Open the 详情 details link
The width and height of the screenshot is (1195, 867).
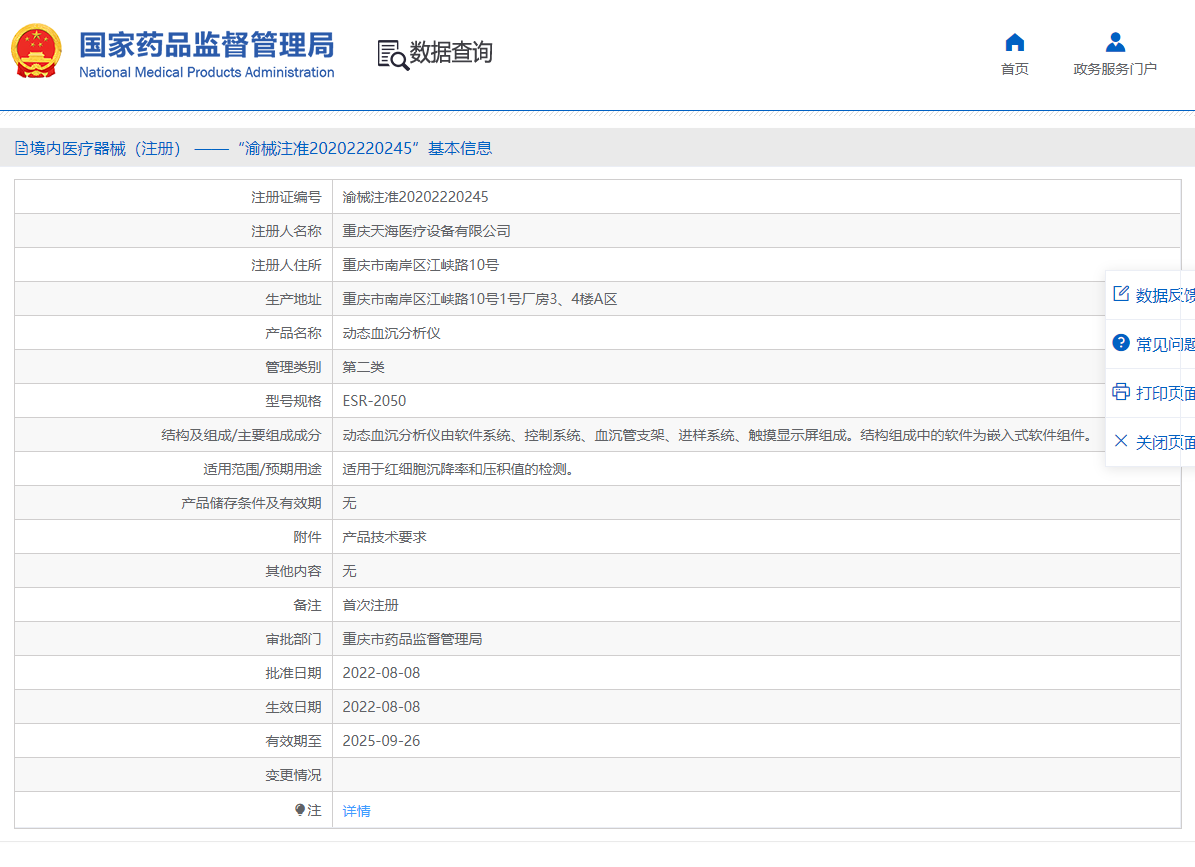pos(356,811)
